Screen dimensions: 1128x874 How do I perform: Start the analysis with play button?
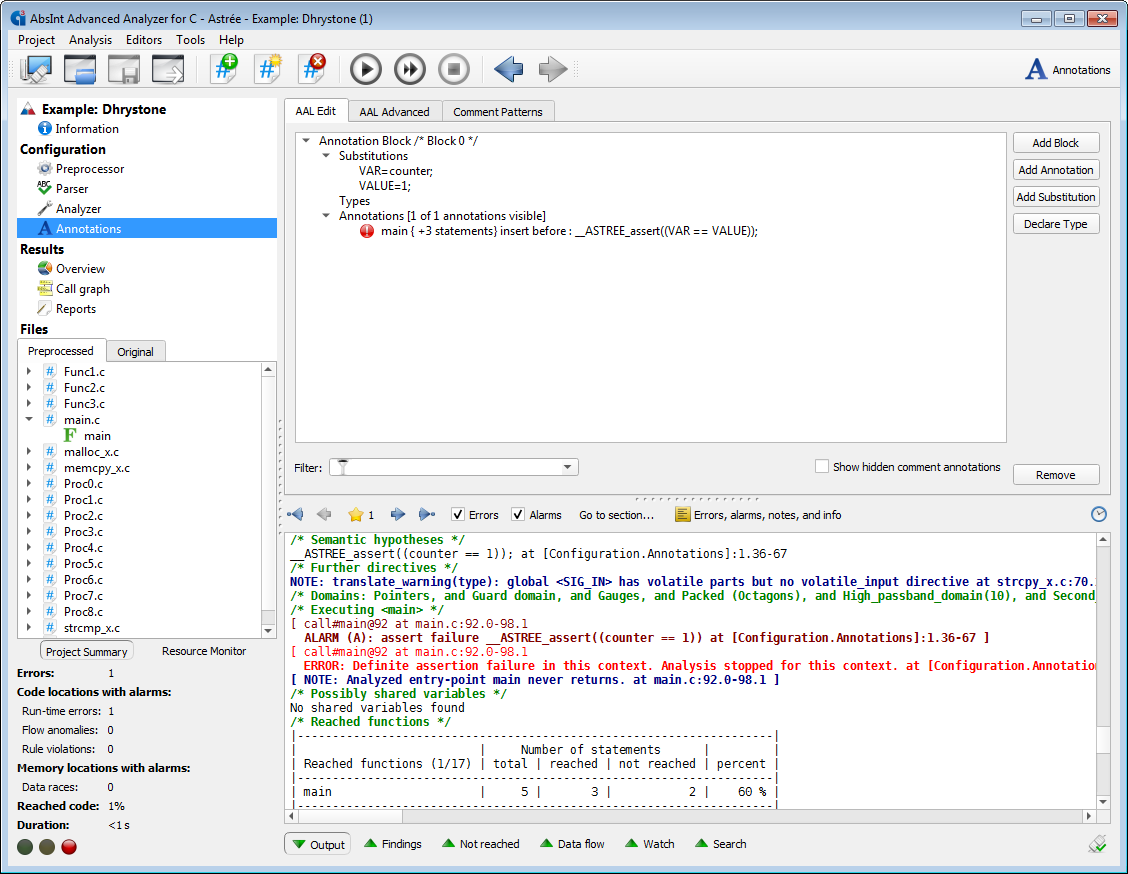(x=366, y=70)
